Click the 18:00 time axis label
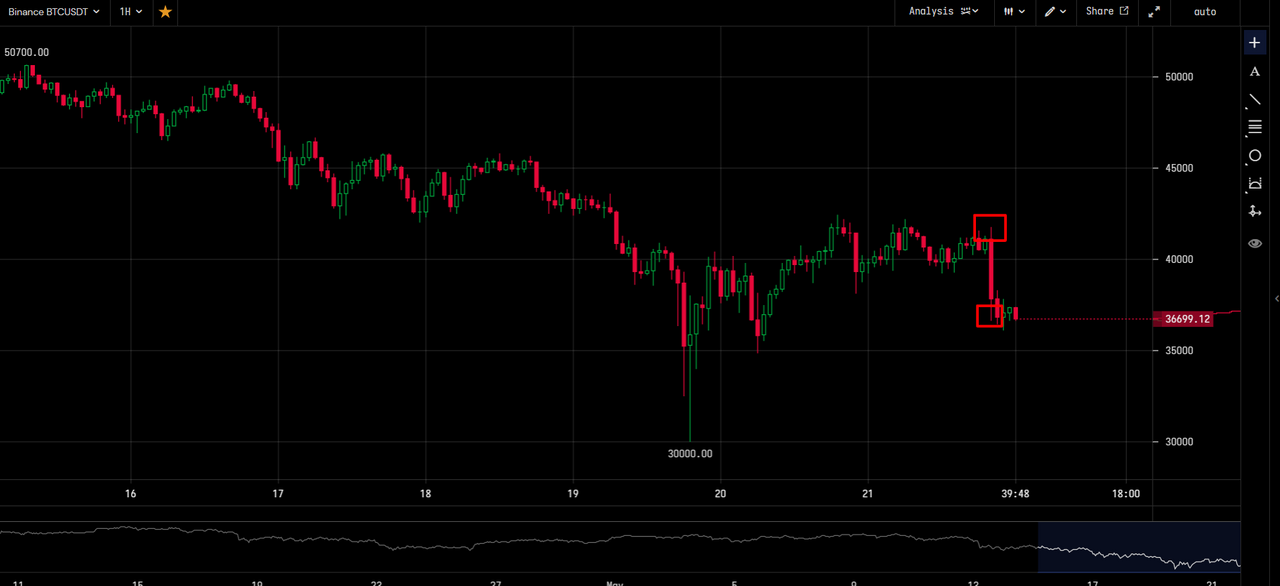 click(x=1126, y=494)
